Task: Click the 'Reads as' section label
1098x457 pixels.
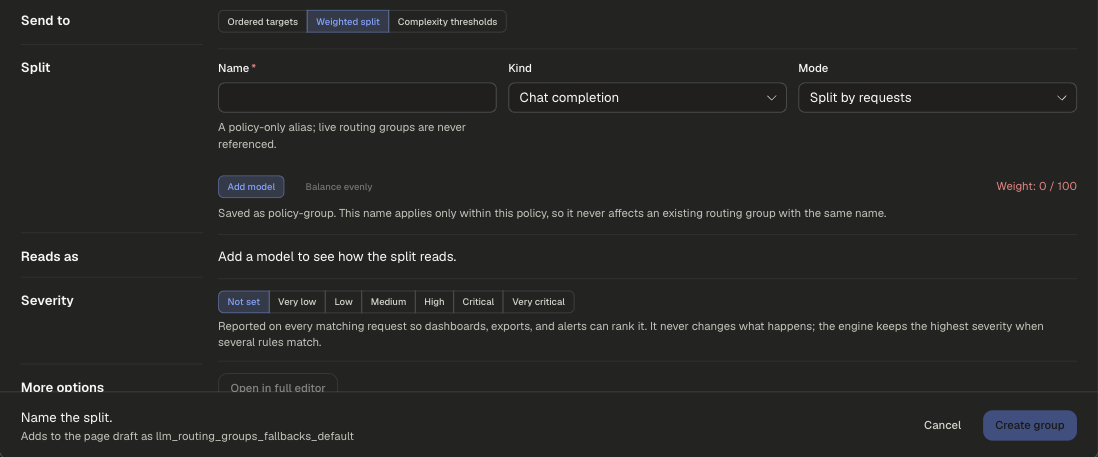Action: pos(50,257)
